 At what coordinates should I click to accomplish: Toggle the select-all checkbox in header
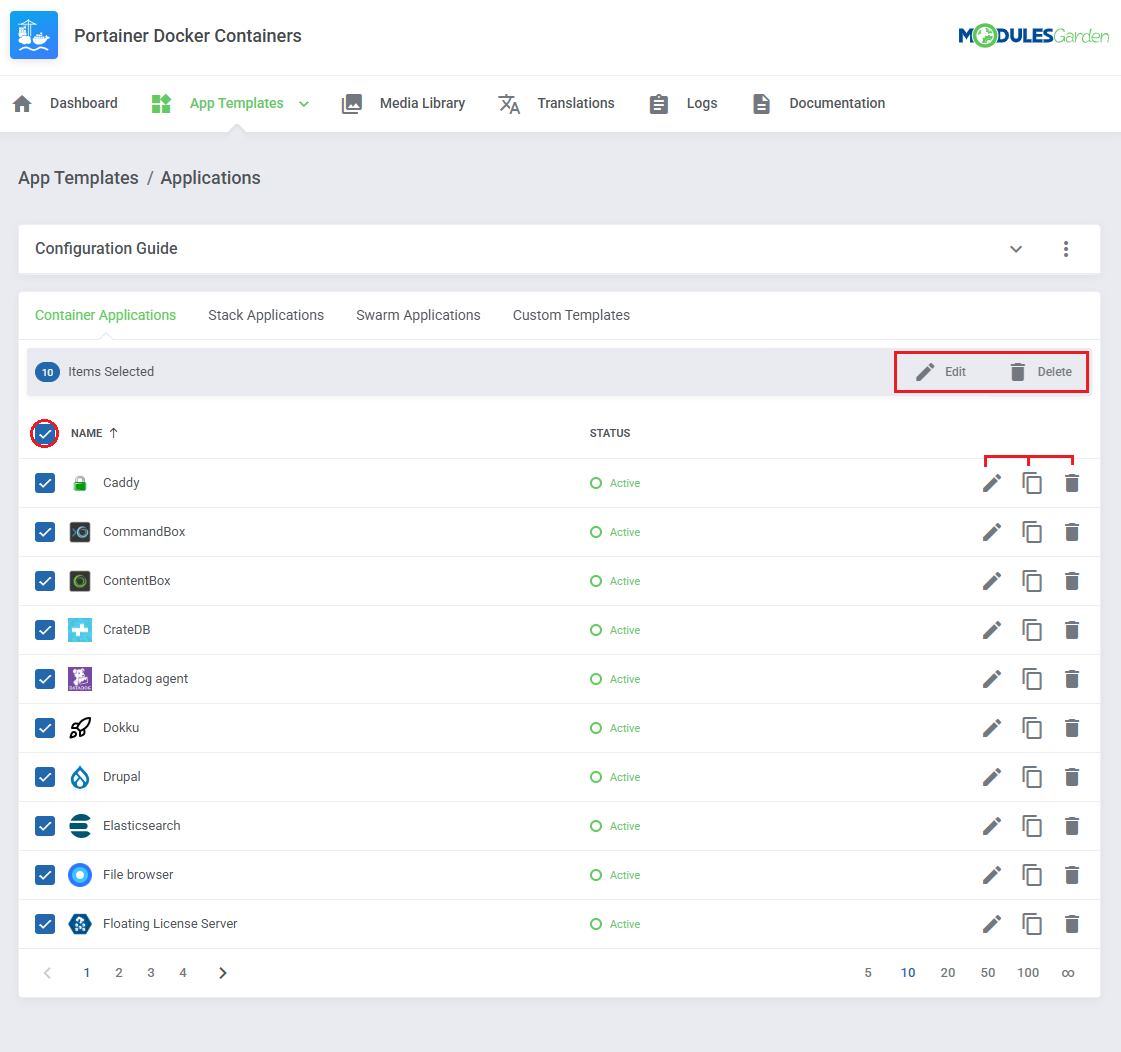pyautogui.click(x=45, y=433)
